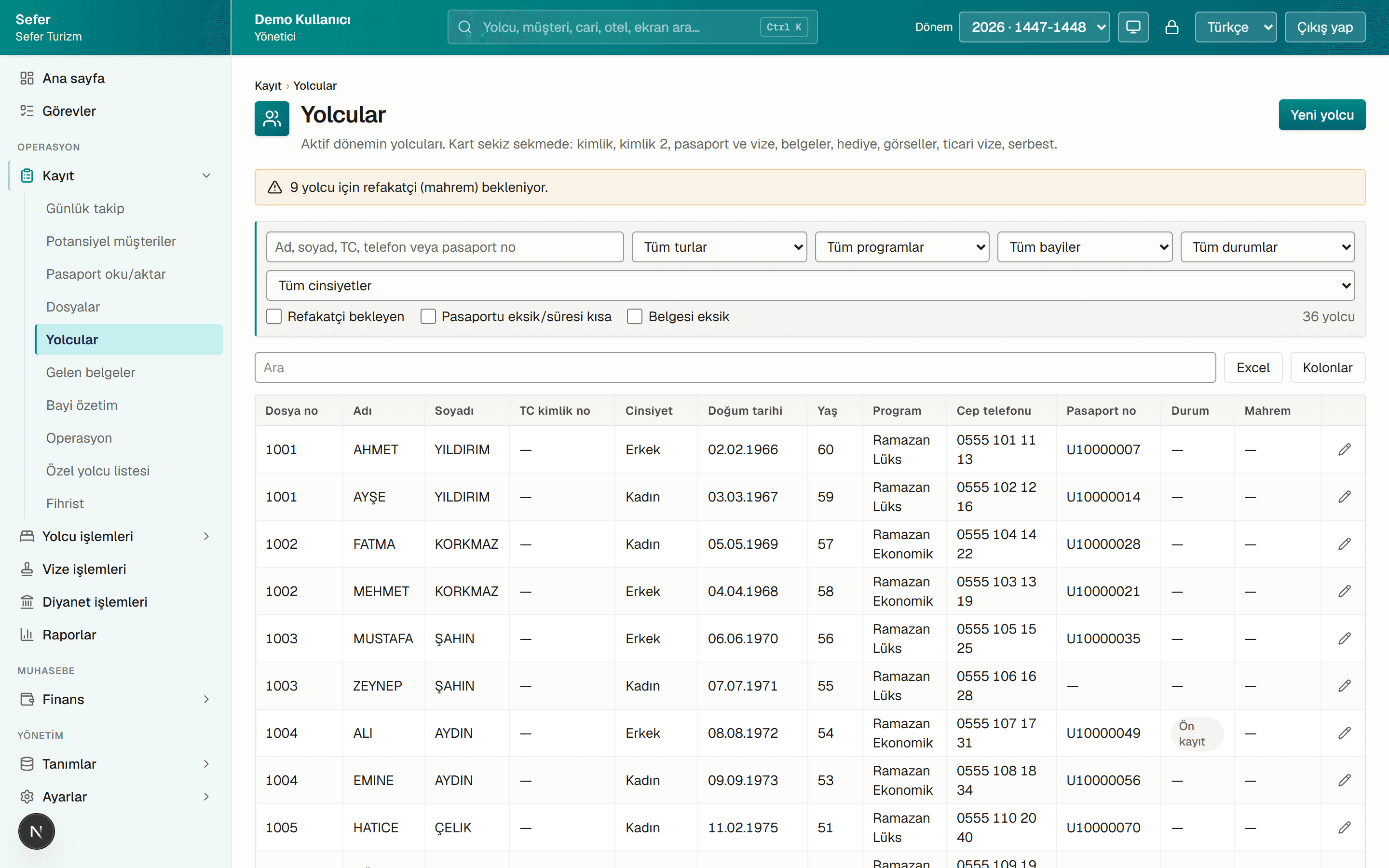Edit ZEYNEP ŞAHIN row pencil icon
The image size is (1389, 868).
click(1344, 685)
